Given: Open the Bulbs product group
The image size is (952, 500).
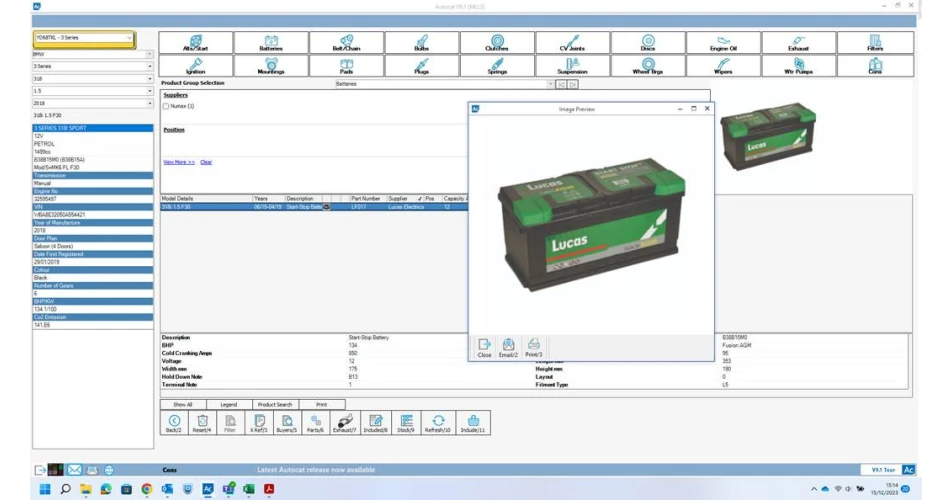Looking at the screenshot, I should 421,43.
